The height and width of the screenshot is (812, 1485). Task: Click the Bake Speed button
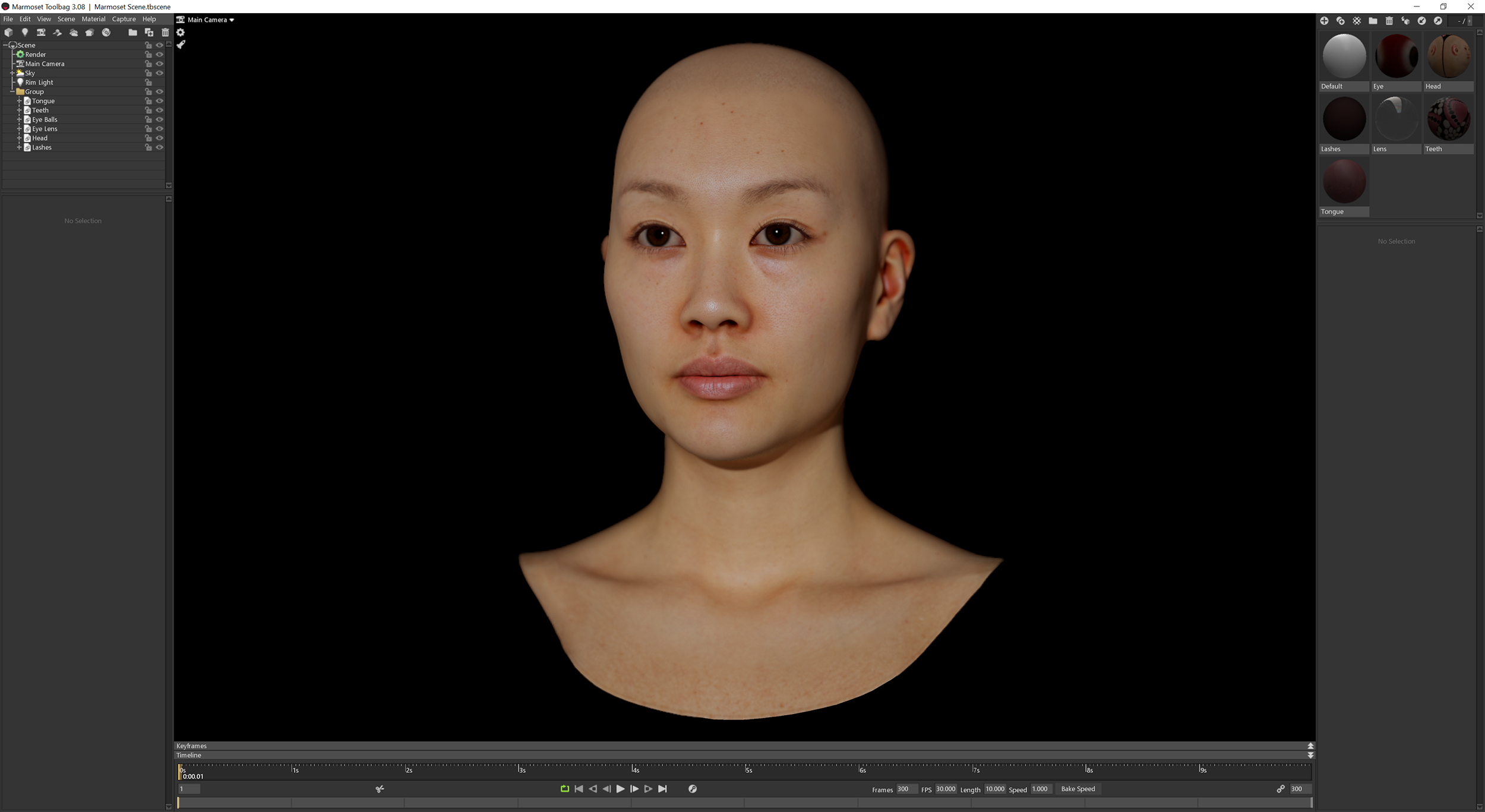(1078, 789)
